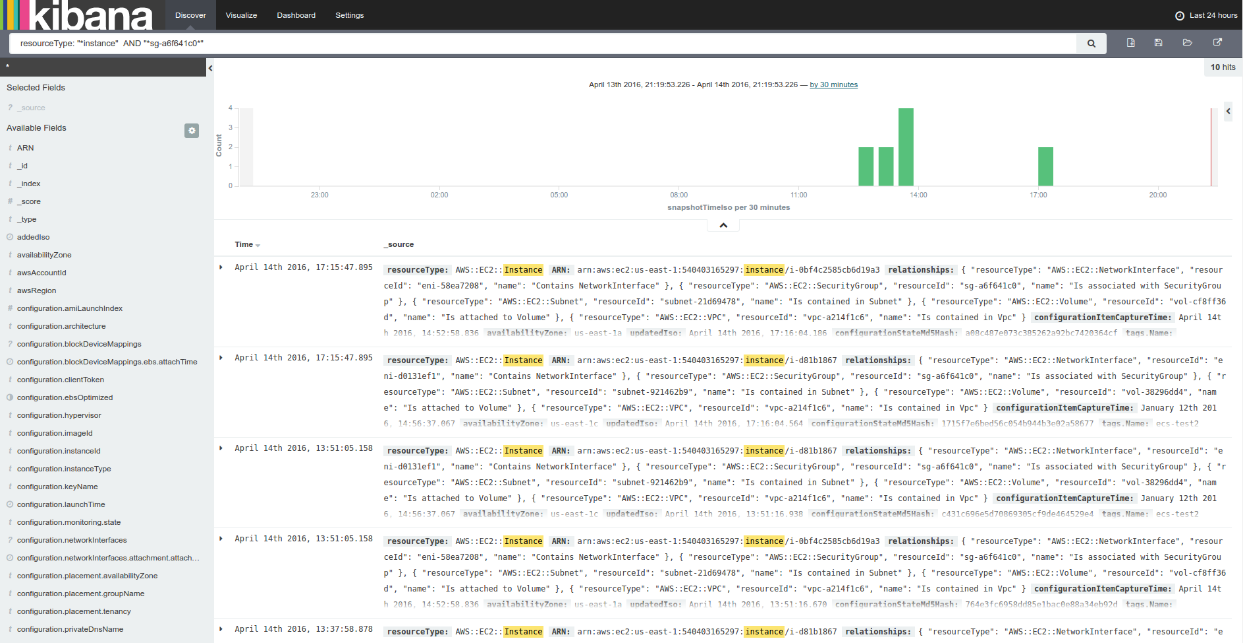The image size is (1243, 643).
Task: Click the question mark icon beside _source
Action: point(8,107)
